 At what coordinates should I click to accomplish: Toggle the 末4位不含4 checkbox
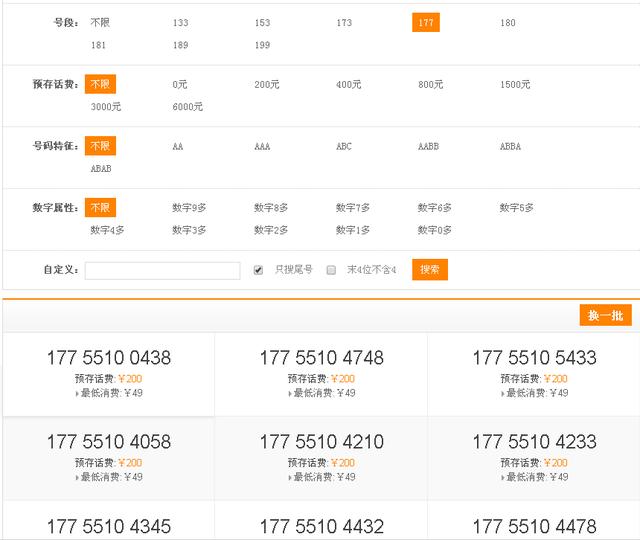tap(331, 270)
